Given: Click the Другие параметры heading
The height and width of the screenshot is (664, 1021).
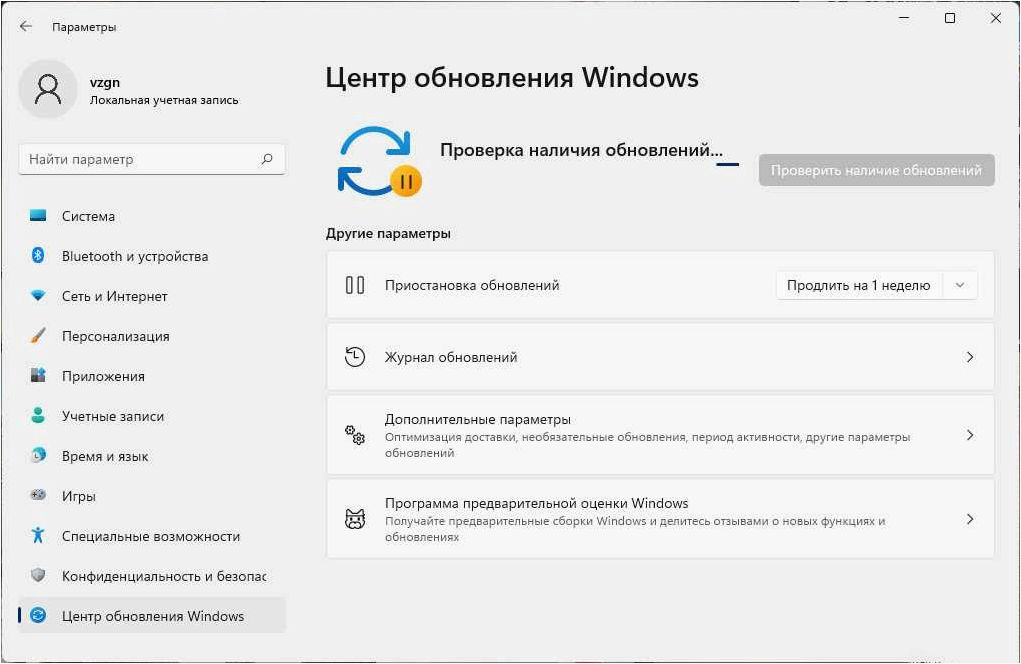Looking at the screenshot, I should coord(388,233).
